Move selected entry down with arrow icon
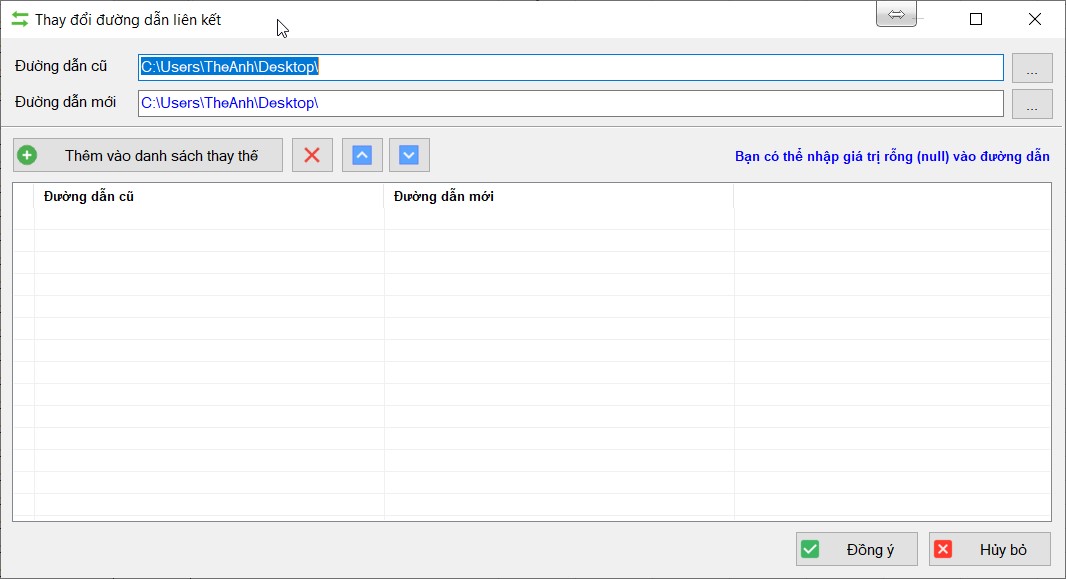Image resolution: width=1066 pixels, height=579 pixels. (x=409, y=156)
